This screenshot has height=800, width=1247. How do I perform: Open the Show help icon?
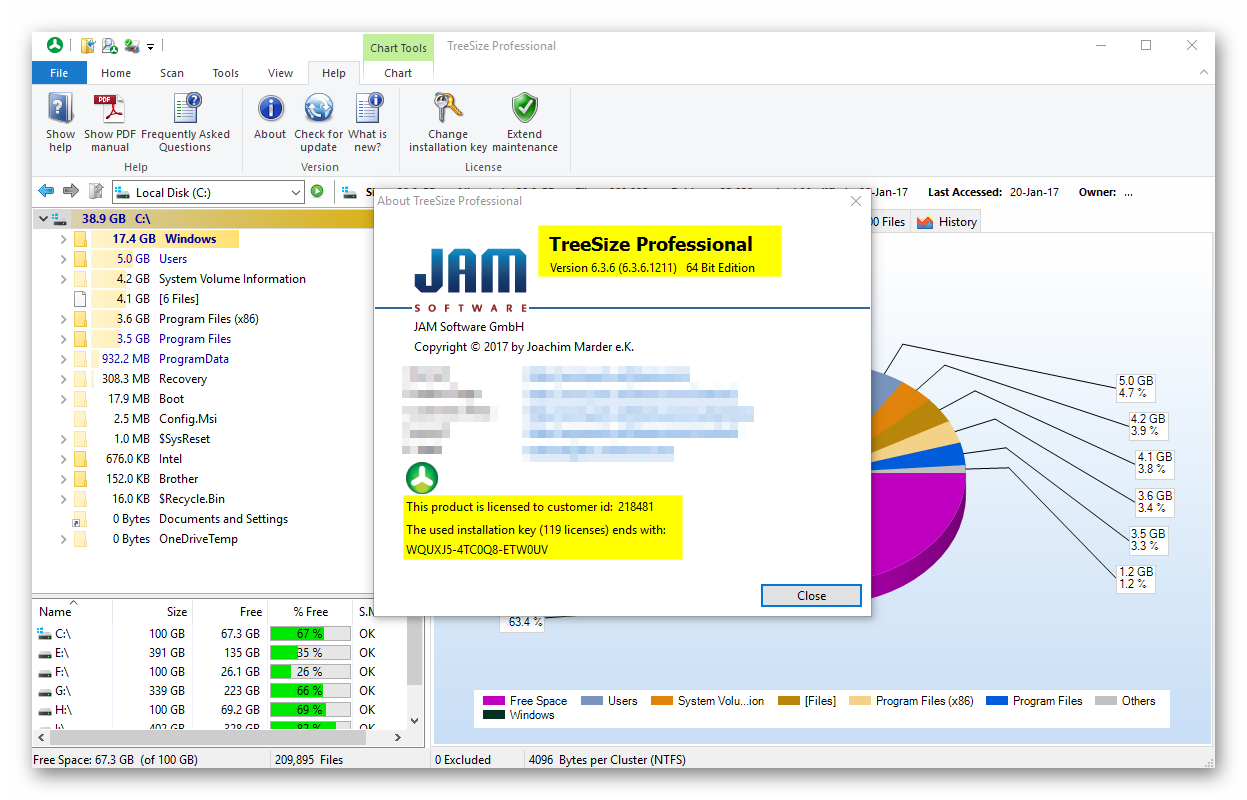pos(60,108)
